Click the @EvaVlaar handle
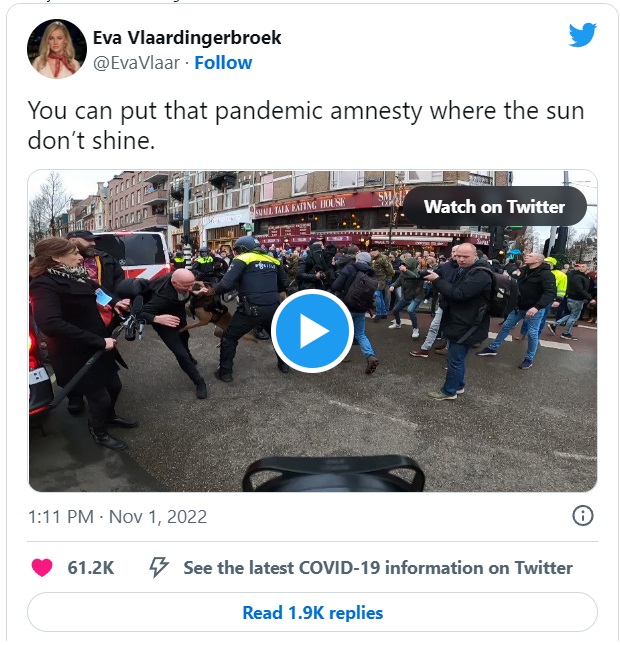Screen dimensions: 620x645 point(136,63)
